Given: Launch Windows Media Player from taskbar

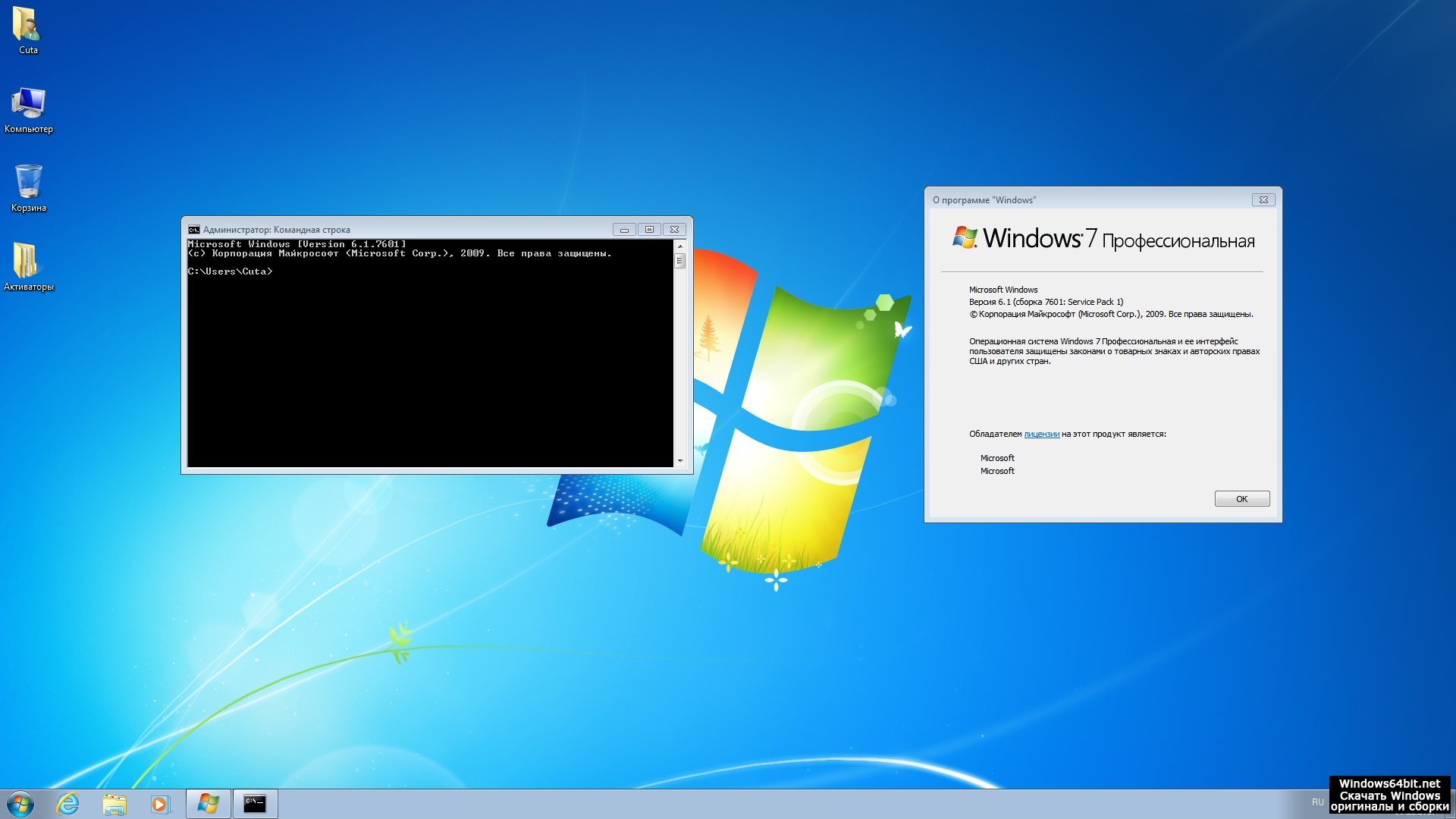Looking at the screenshot, I should 160,804.
